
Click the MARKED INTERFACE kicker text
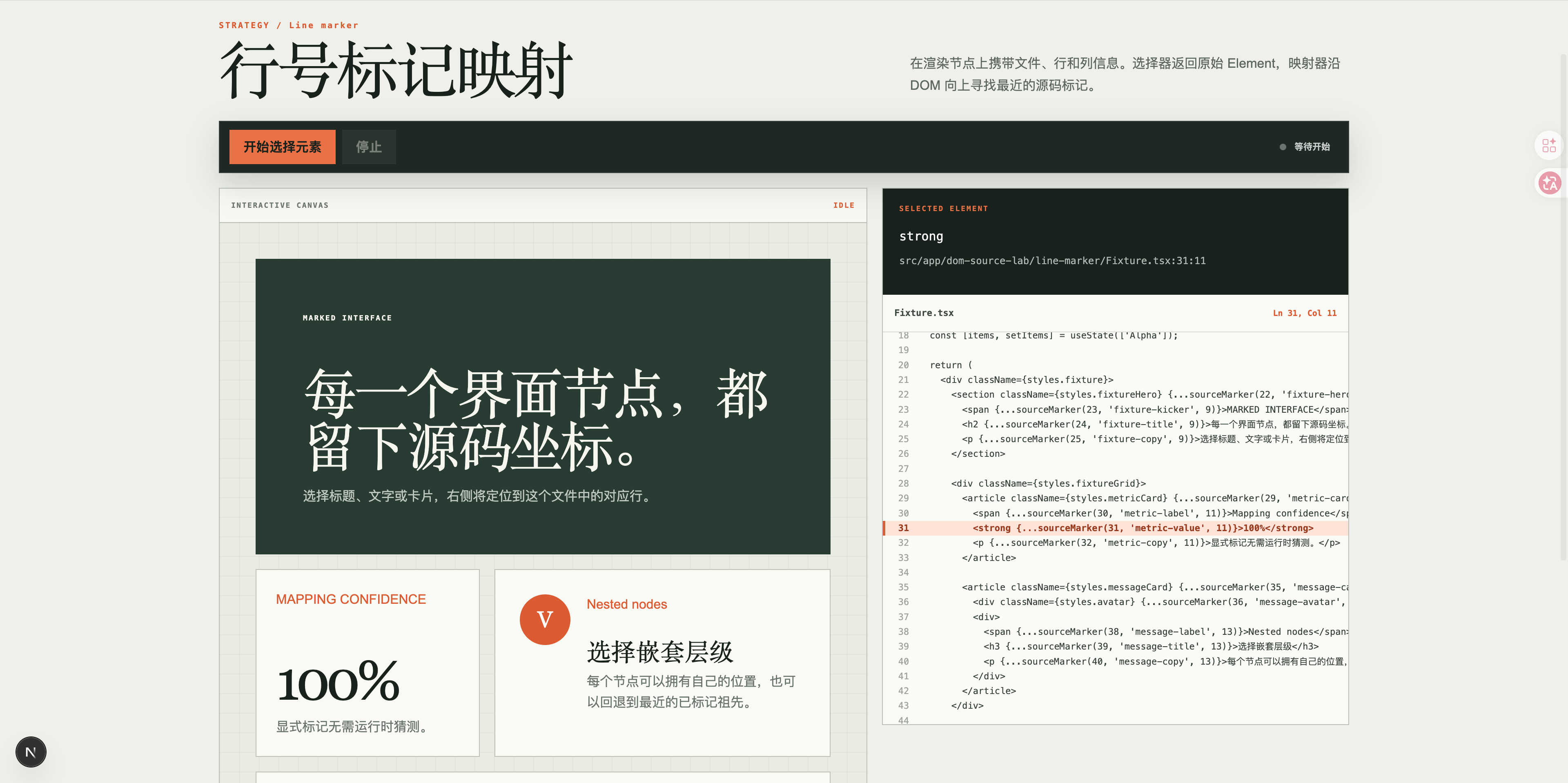[347, 318]
